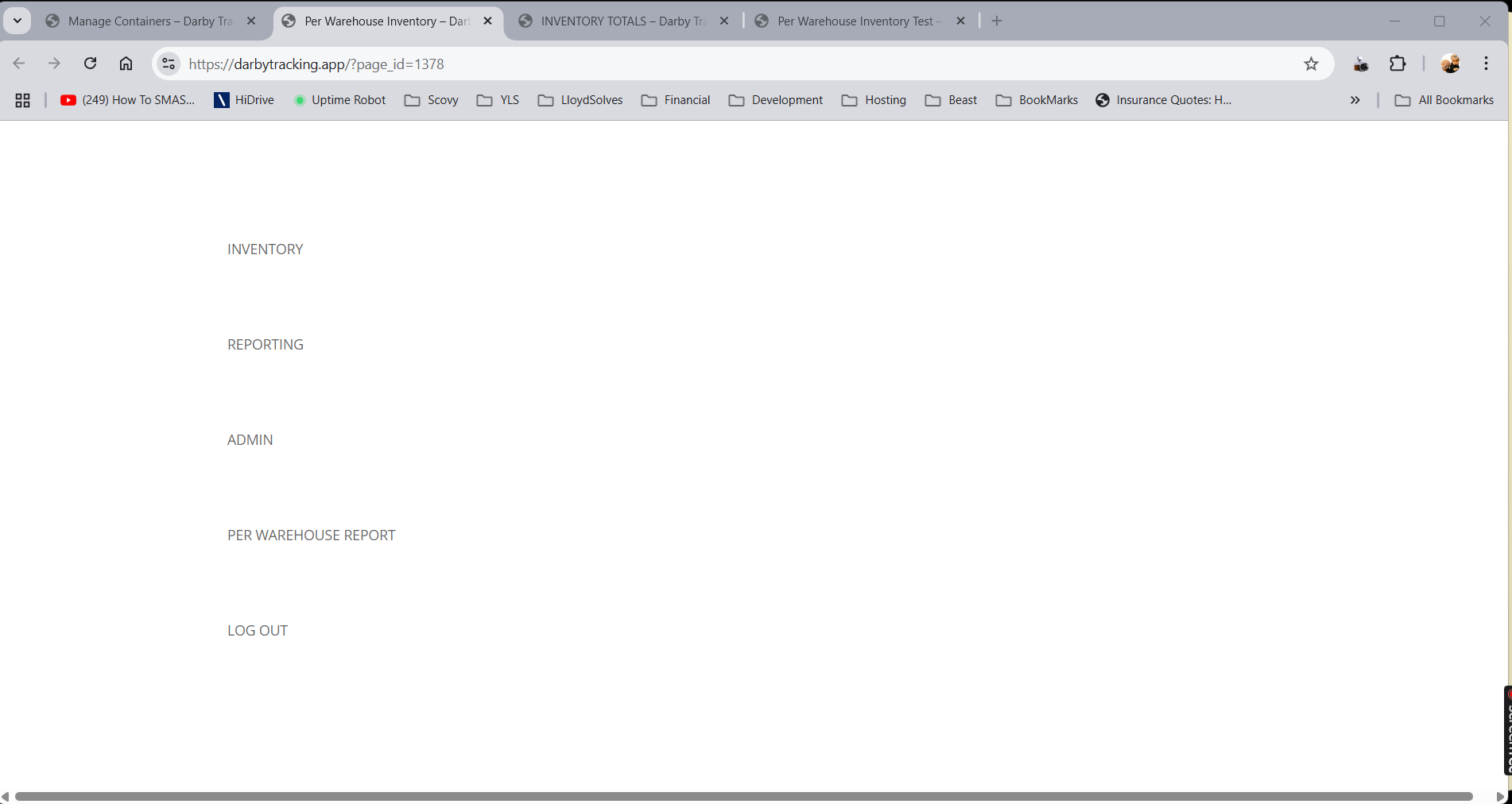The width and height of the screenshot is (1512, 804).
Task: Open the Insurance Quotes bookmark
Action: point(1163,100)
